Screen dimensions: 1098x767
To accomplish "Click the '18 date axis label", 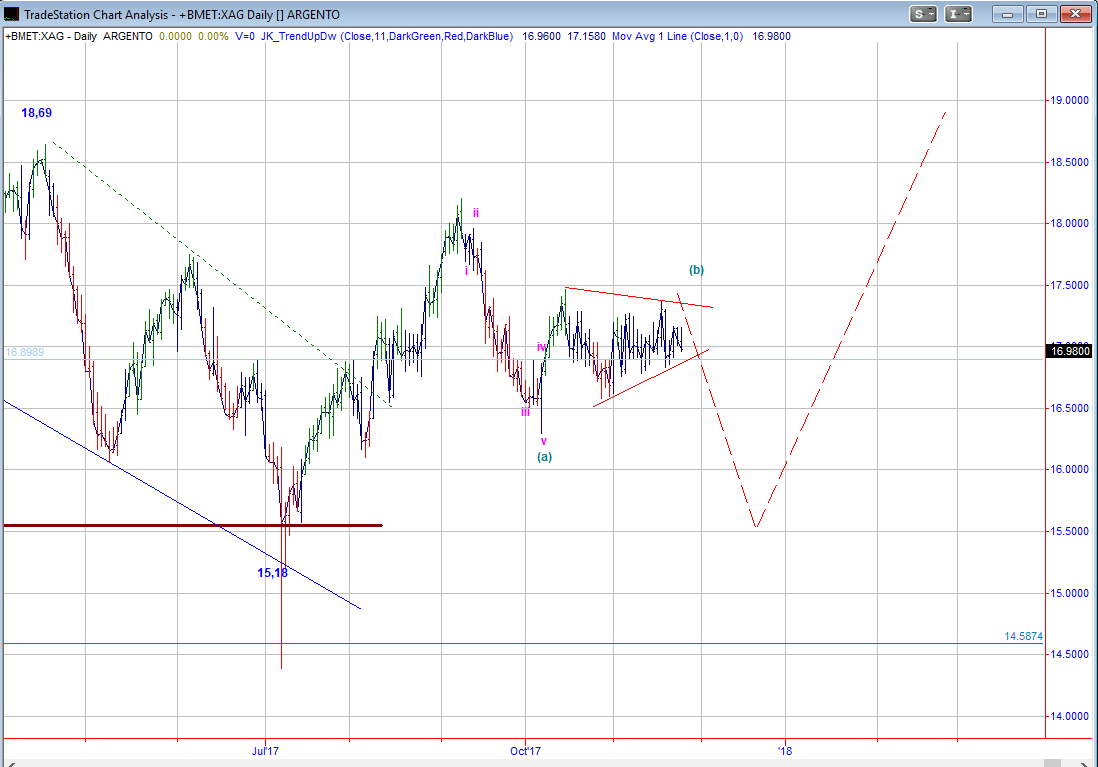I will 785,751.
